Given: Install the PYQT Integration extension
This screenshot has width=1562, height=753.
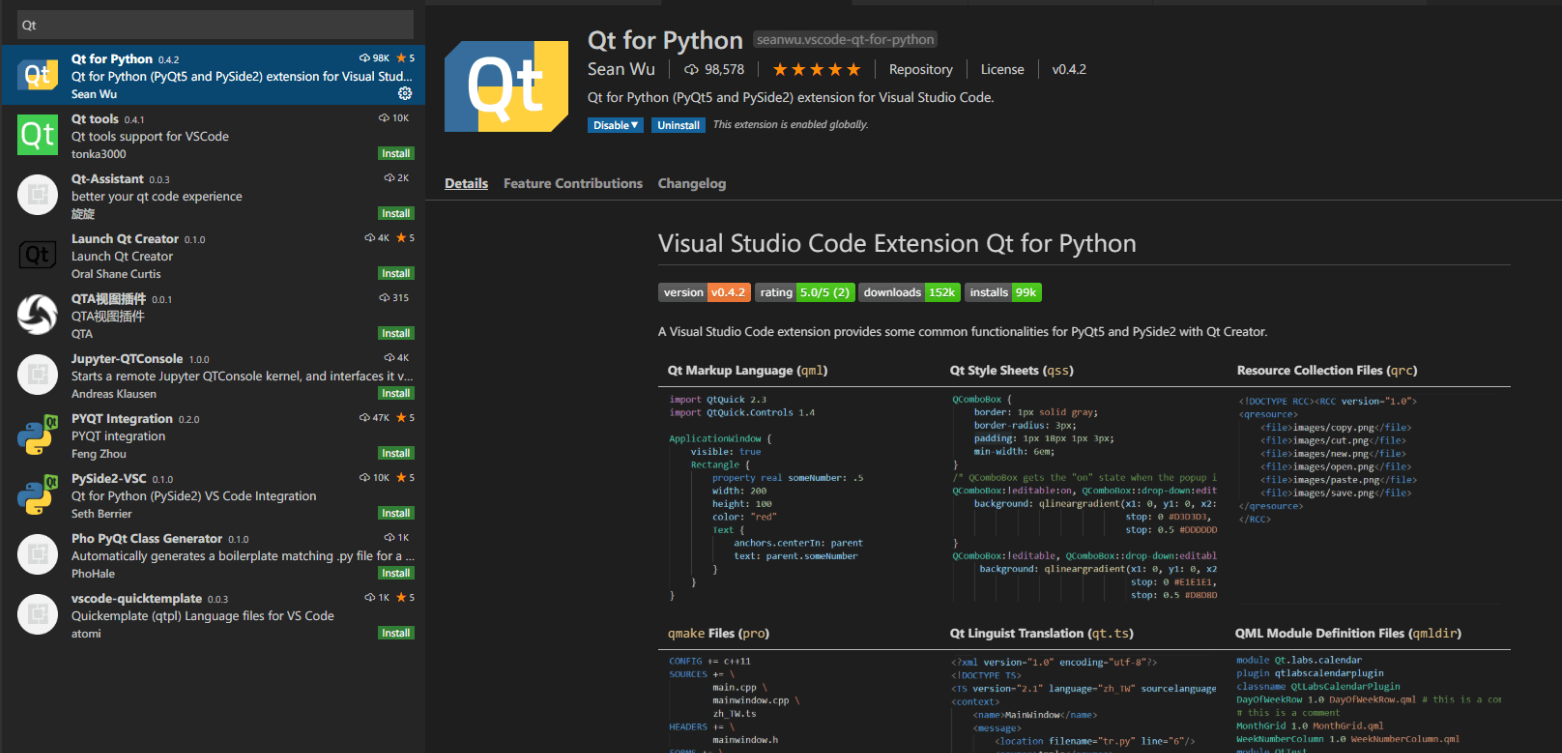Looking at the screenshot, I should [x=396, y=454].
